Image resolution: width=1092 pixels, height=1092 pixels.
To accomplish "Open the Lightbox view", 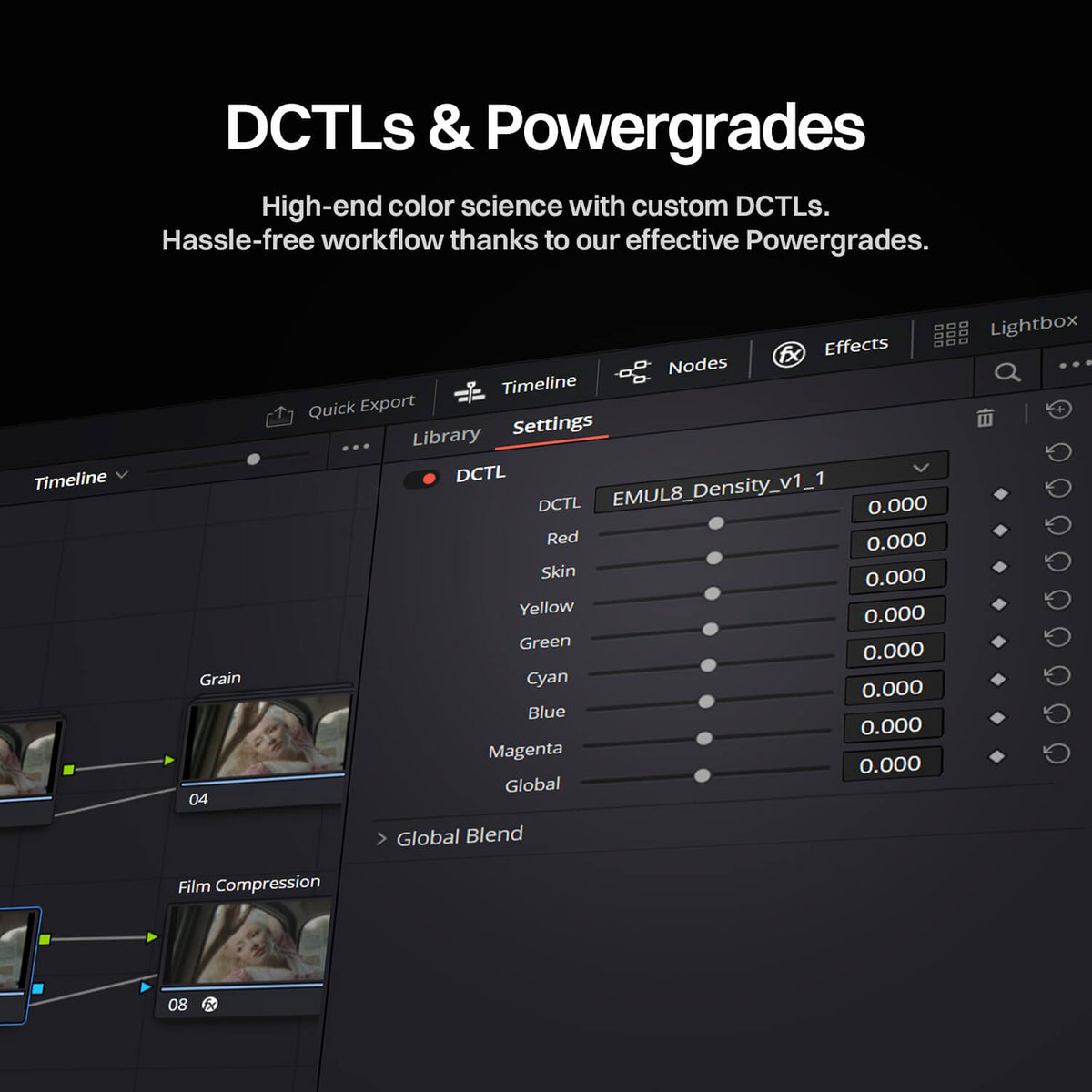I will click(x=1006, y=329).
